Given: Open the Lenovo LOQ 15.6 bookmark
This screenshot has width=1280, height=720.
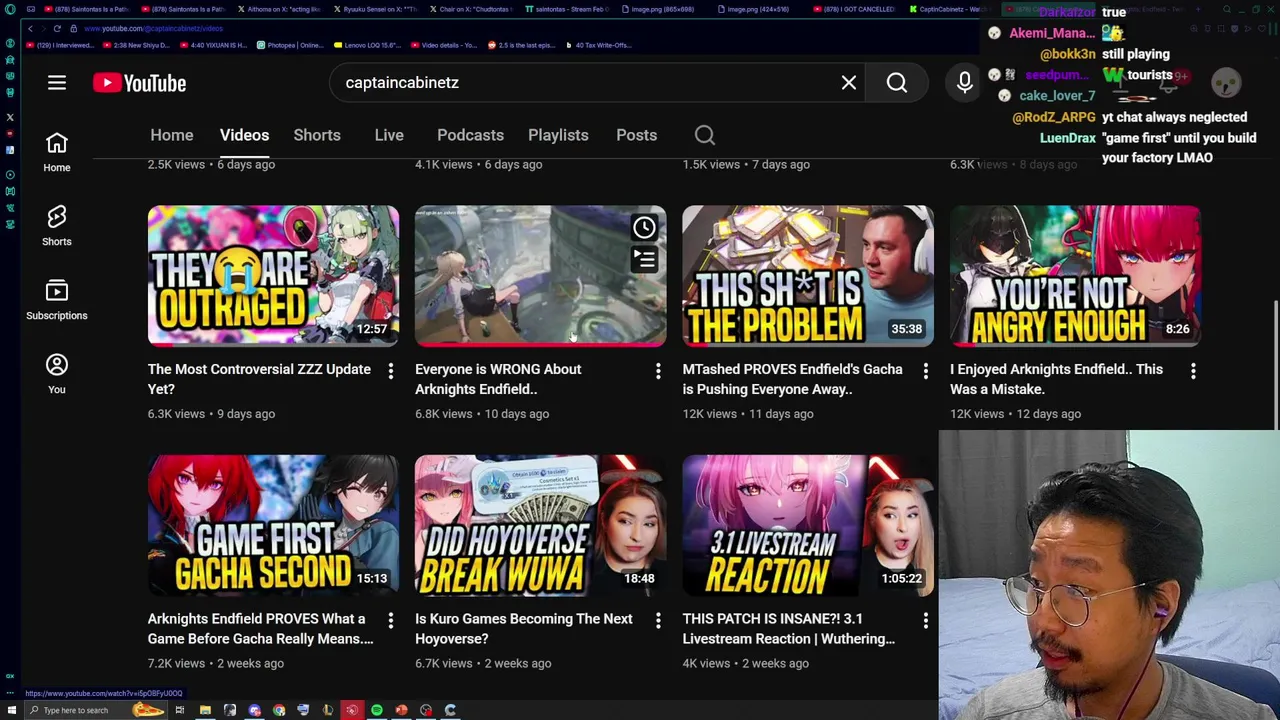Looking at the screenshot, I should [369, 45].
